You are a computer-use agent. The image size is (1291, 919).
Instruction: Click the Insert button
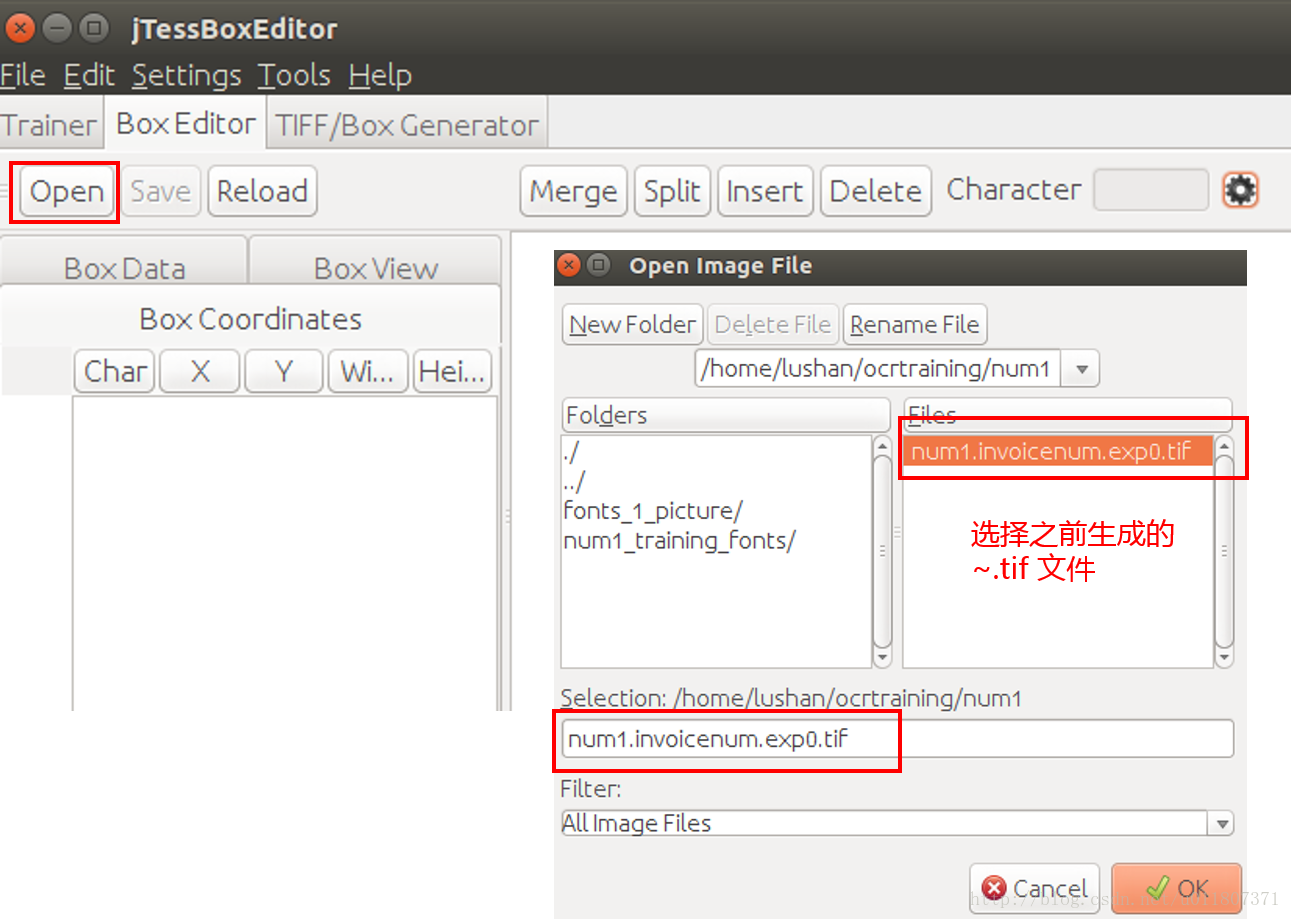[765, 191]
